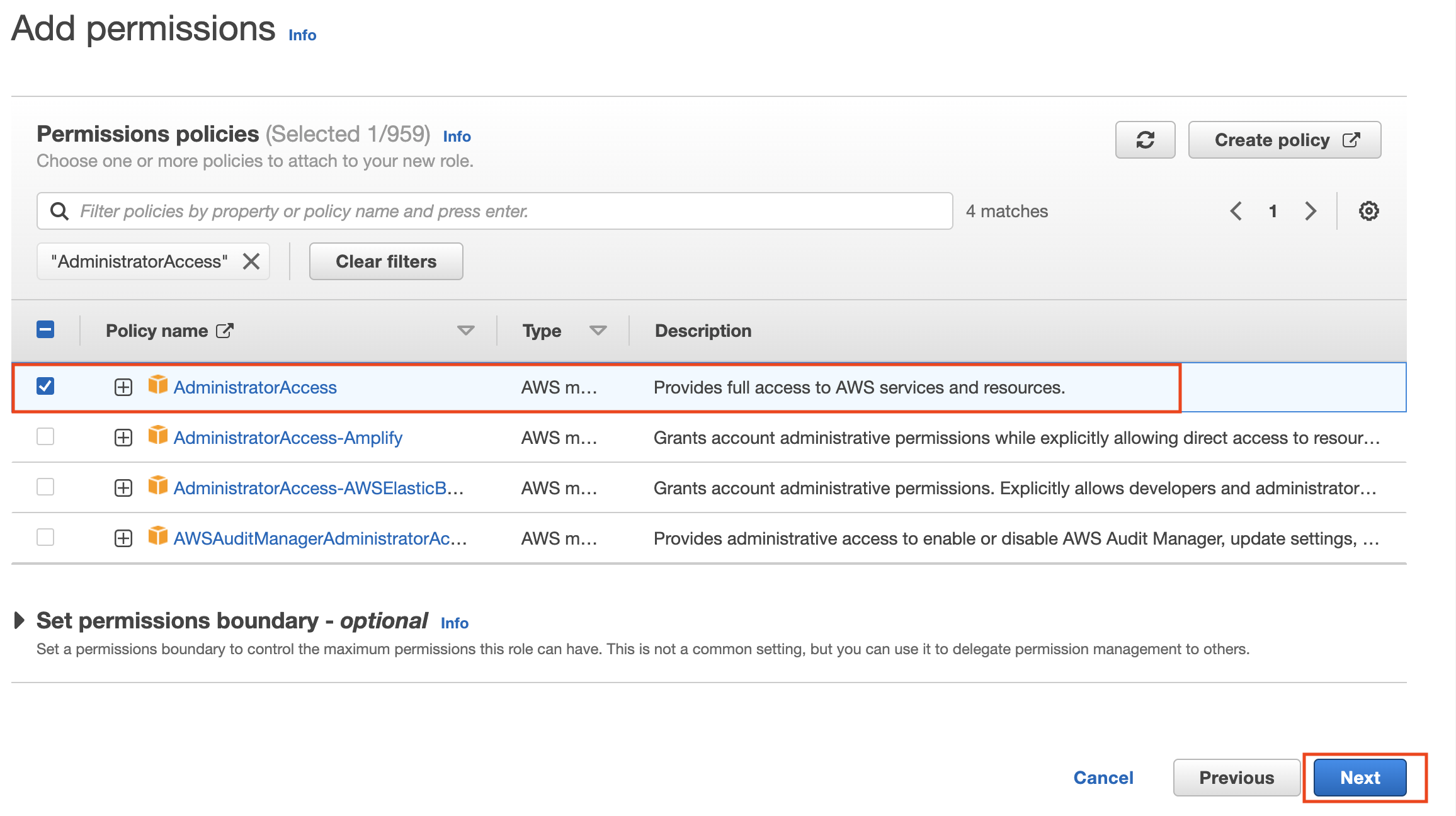The image size is (1456, 816).
Task: Expand AdministratorAccess policy details with plus
Action: tap(123, 387)
